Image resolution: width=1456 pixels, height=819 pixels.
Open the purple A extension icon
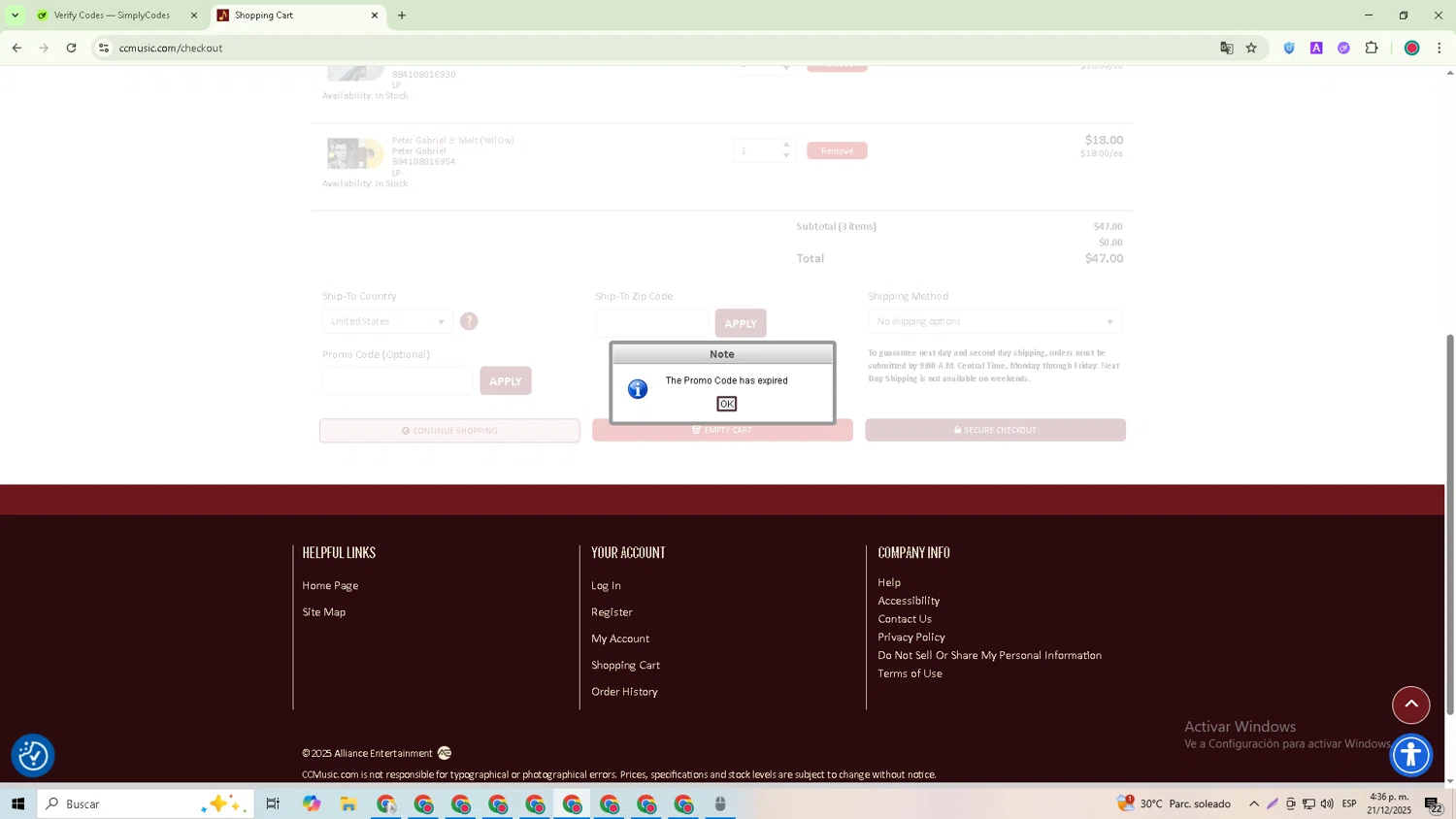[x=1316, y=48]
